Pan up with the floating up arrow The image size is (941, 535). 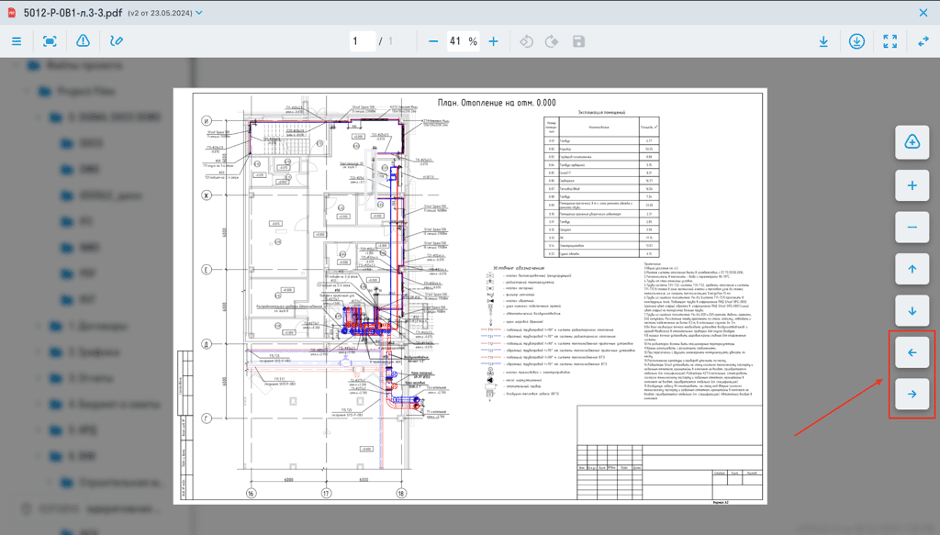pos(911,269)
